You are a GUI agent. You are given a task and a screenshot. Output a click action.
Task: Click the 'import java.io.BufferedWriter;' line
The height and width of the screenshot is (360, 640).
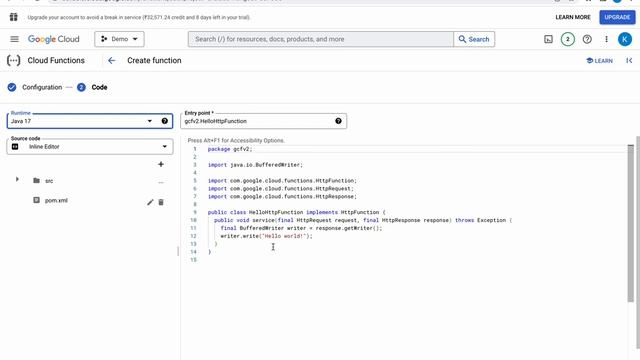point(255,165)
